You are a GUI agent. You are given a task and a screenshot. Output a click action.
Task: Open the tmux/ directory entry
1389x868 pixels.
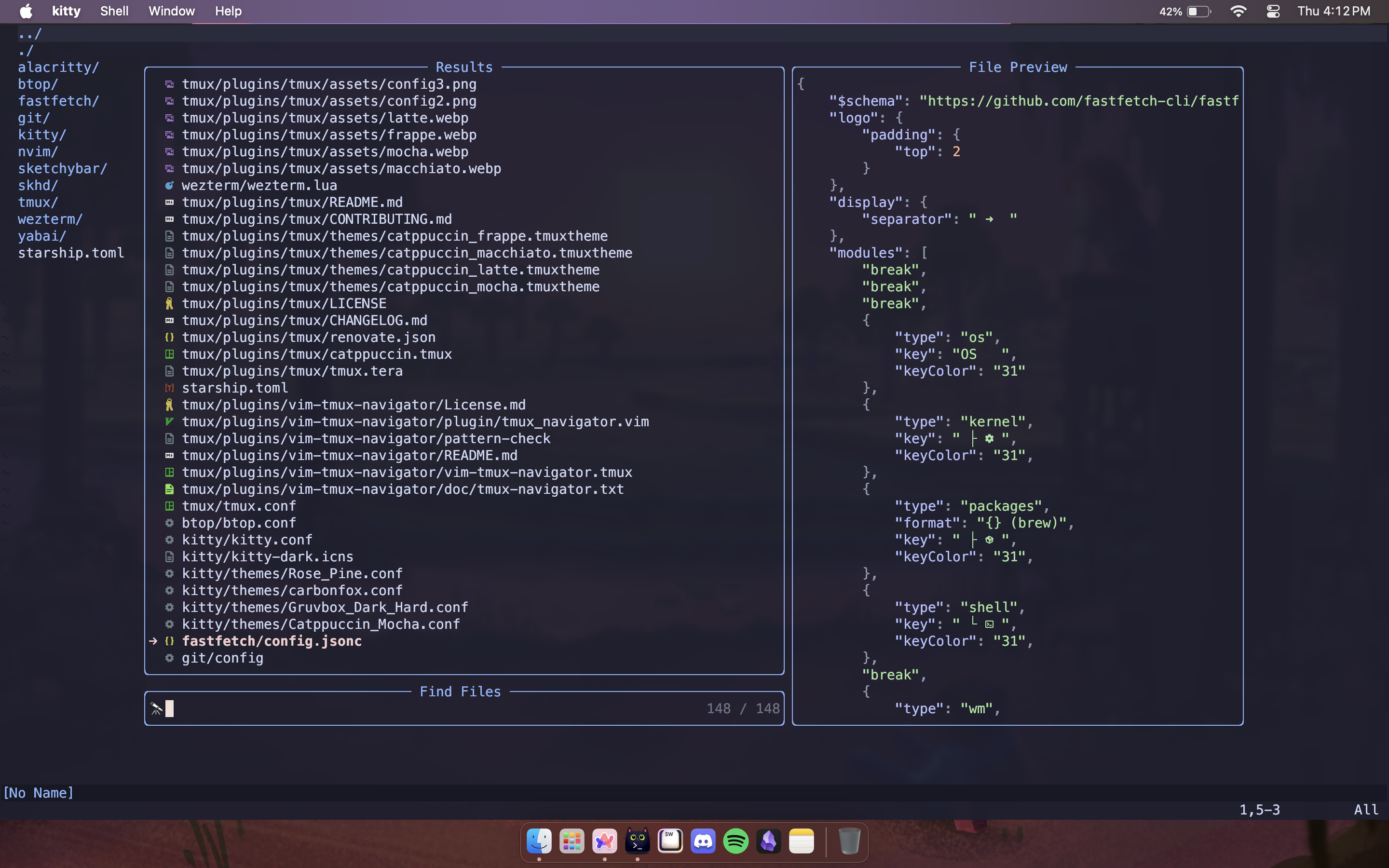[38, 202]
